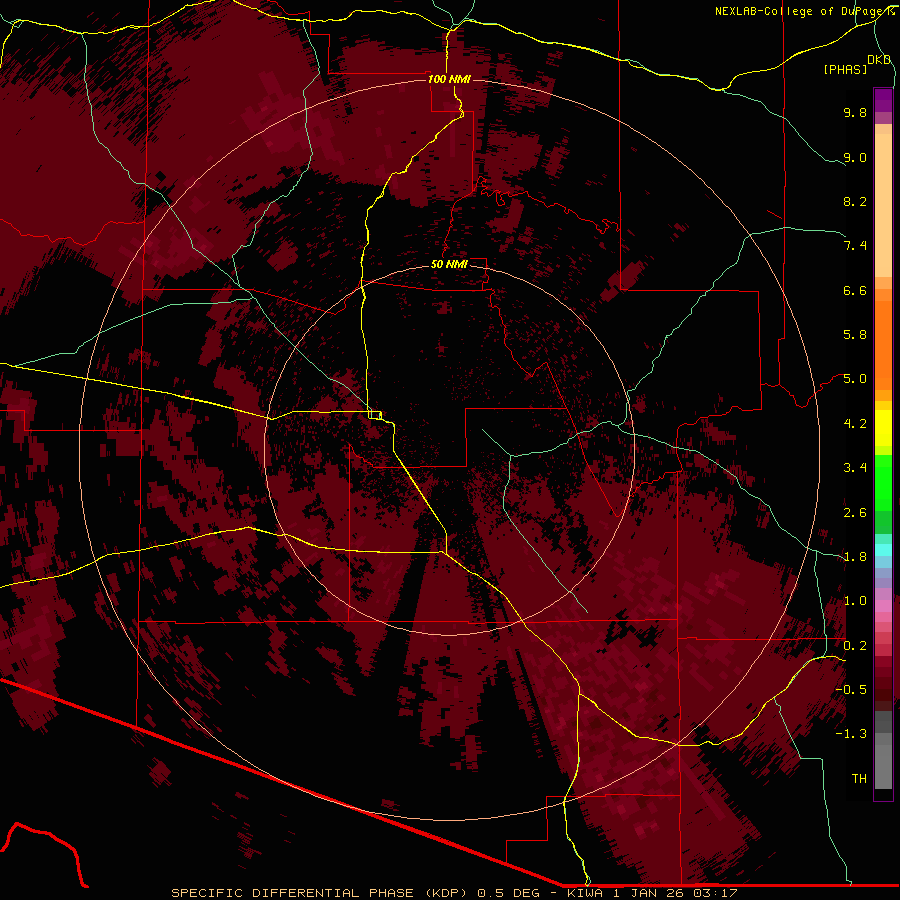Click the 5.8 scale value
This screenshot has height=900, width=900.
coord(855,335)
